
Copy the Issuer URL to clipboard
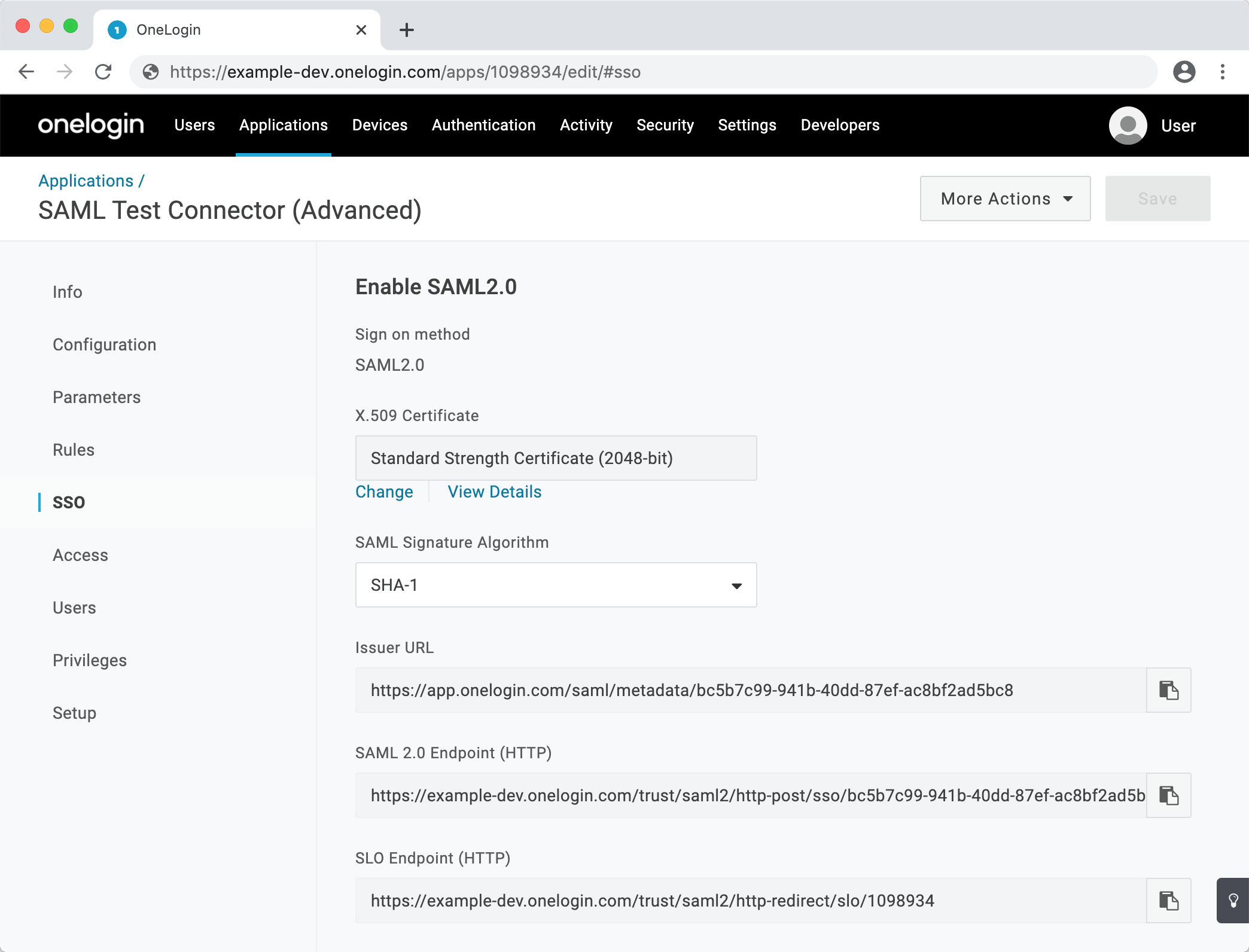pos(1168,690)
